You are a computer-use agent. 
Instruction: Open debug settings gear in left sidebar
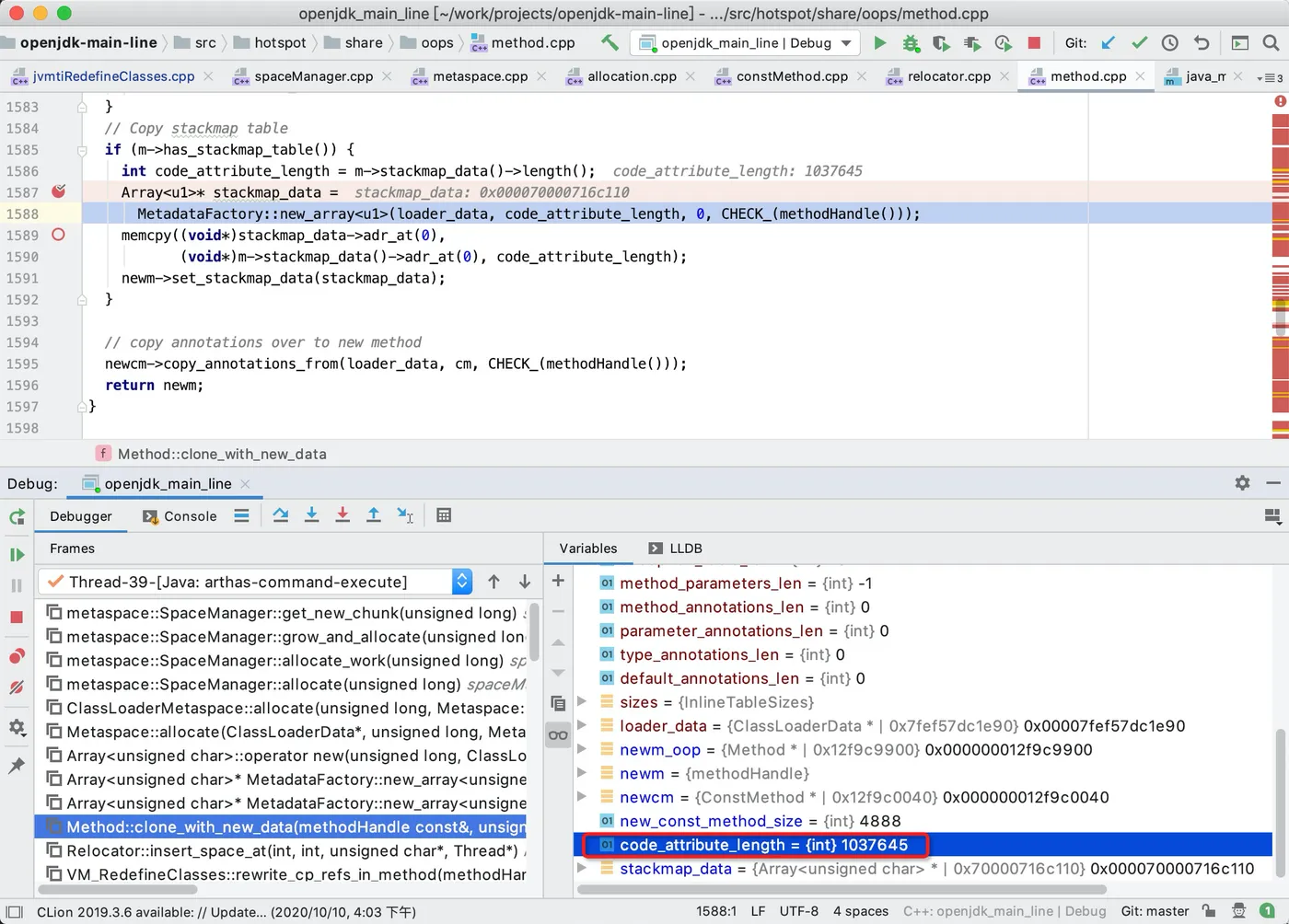(x=17, y=727)
